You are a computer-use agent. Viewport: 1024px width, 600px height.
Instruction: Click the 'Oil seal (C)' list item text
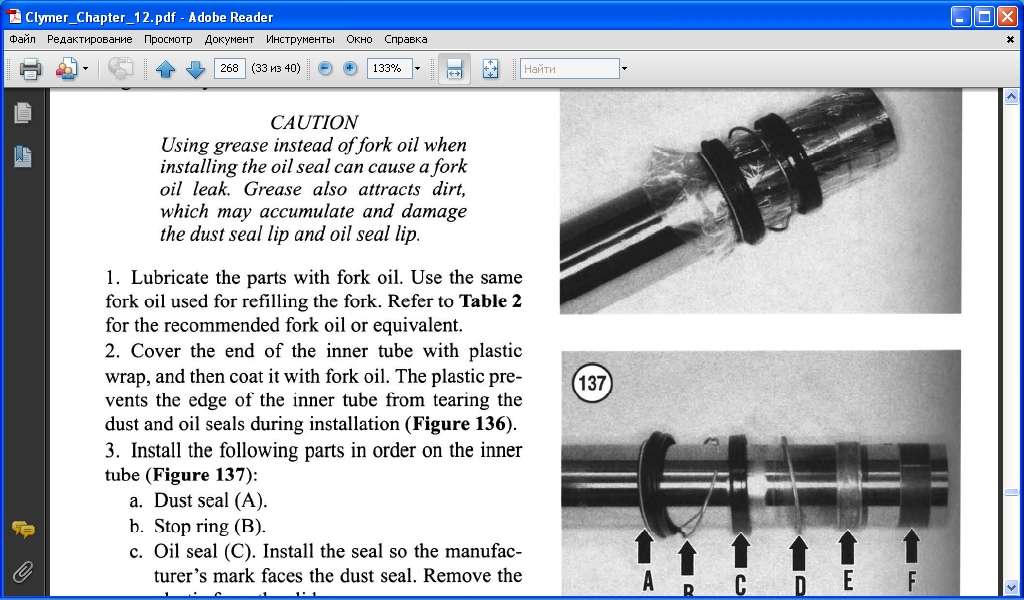point(202,552)
